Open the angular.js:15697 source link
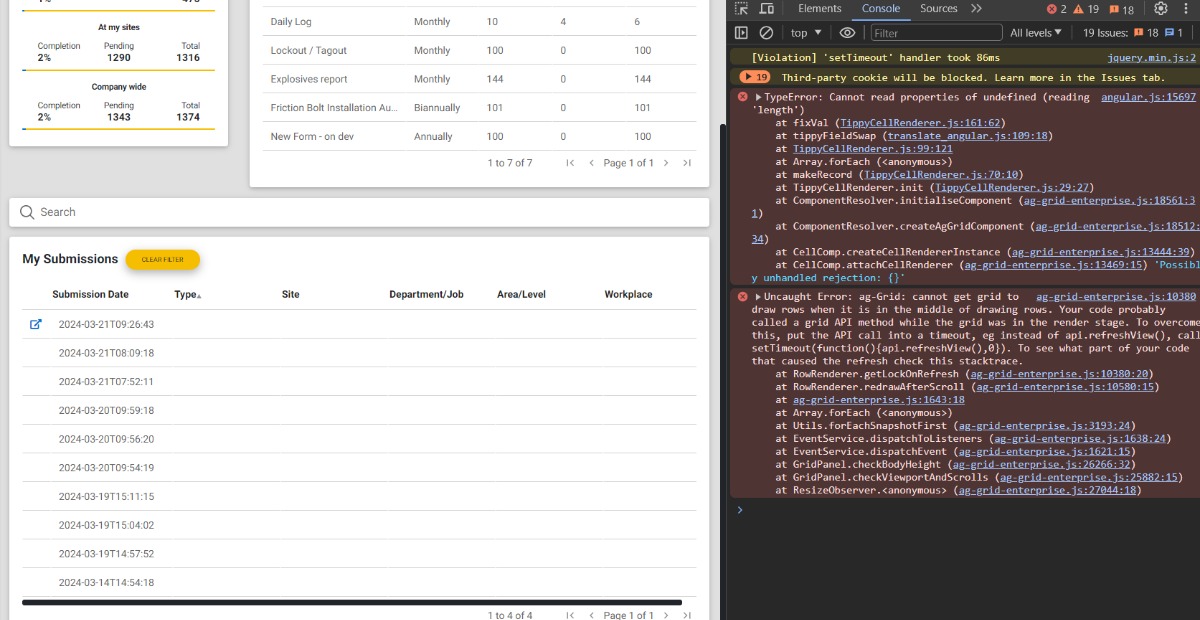The height and width of the screenshot is (620, 1200). point(1148,97)
